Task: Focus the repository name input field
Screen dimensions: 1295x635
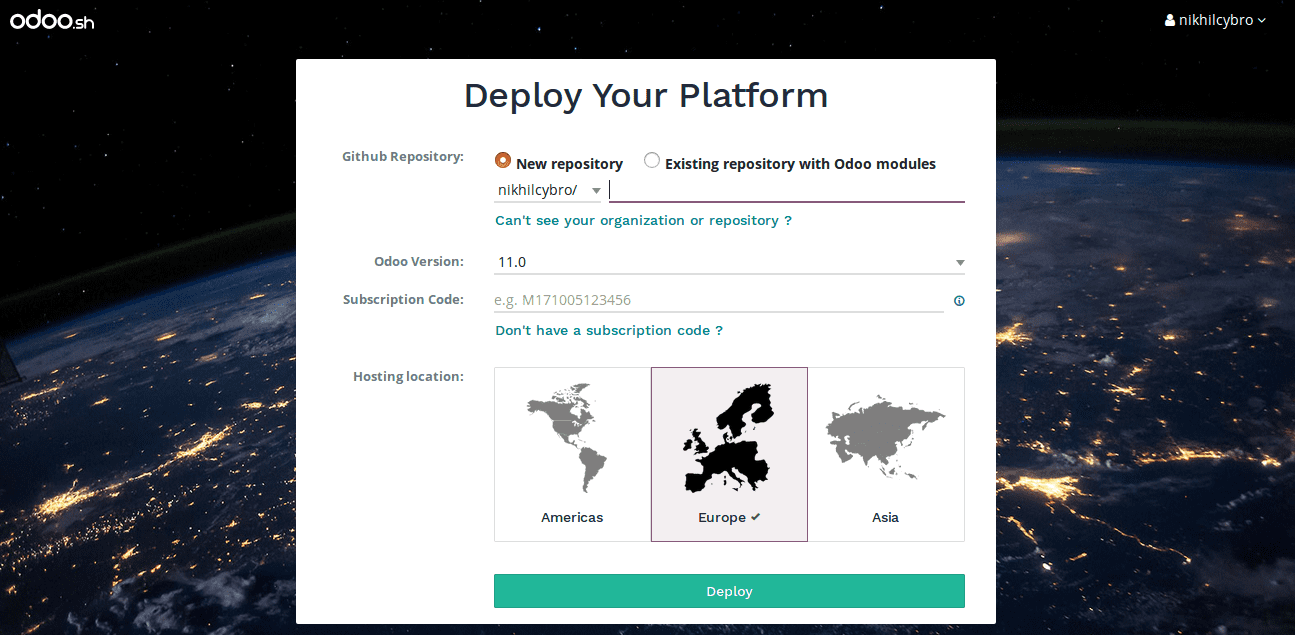Action: pyautogui.click(x=787, y=190)
